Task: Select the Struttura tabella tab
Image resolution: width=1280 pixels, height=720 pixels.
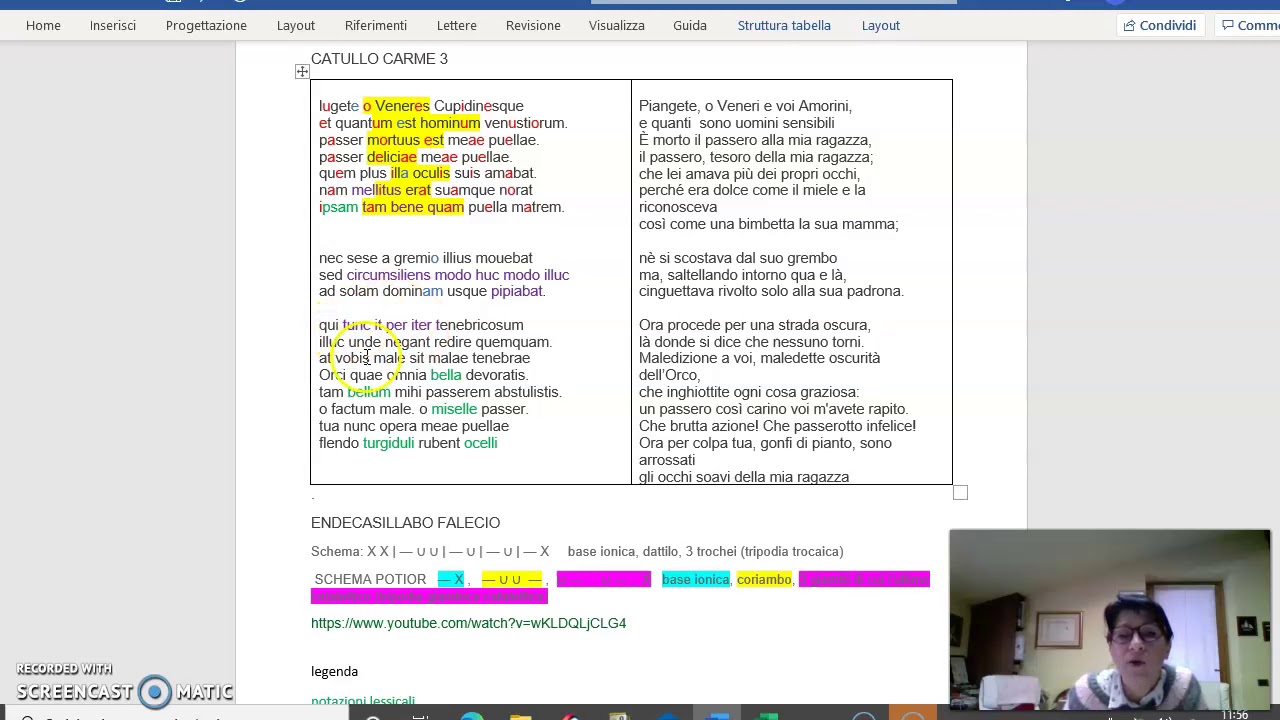Action: pyautogui.click(x=784, y=25)
